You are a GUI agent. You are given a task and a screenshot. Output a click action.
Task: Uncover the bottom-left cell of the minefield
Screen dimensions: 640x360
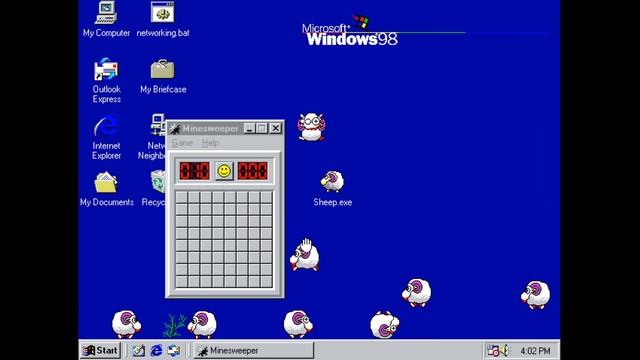click(x=182, y=282)
